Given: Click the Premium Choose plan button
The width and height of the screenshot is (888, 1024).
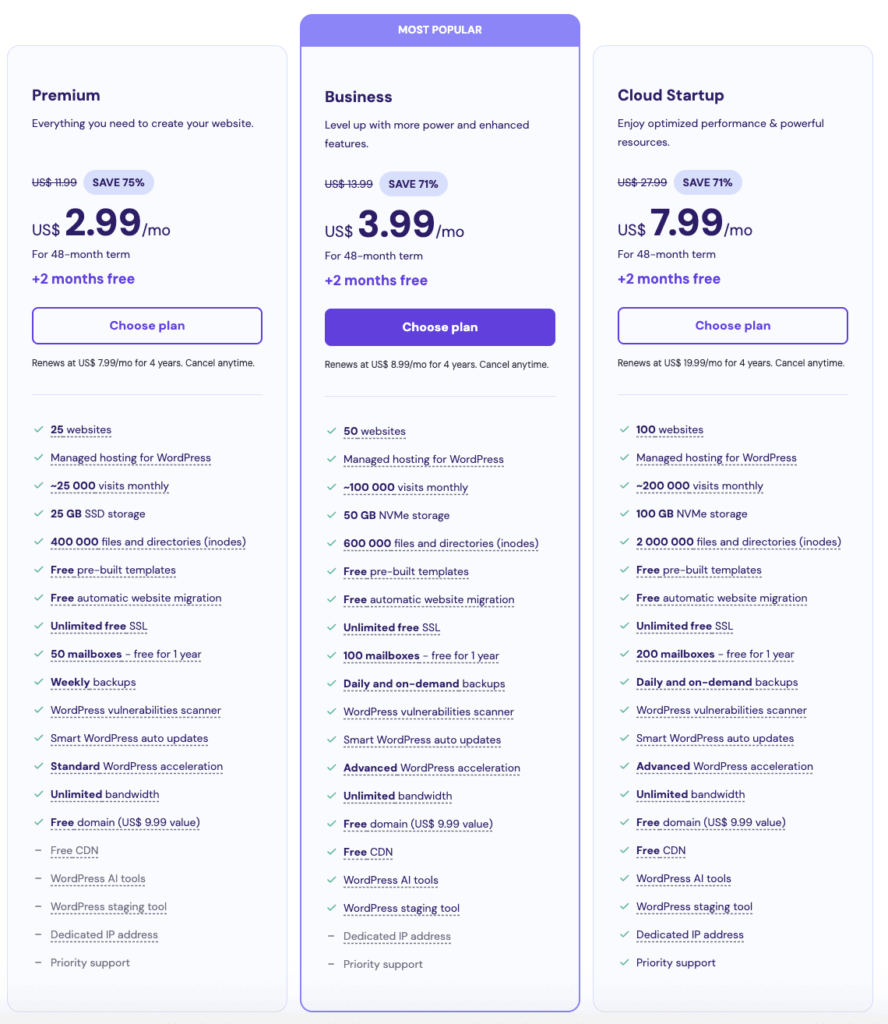Looking at the screenshot, I should click(x=147, y=326).
